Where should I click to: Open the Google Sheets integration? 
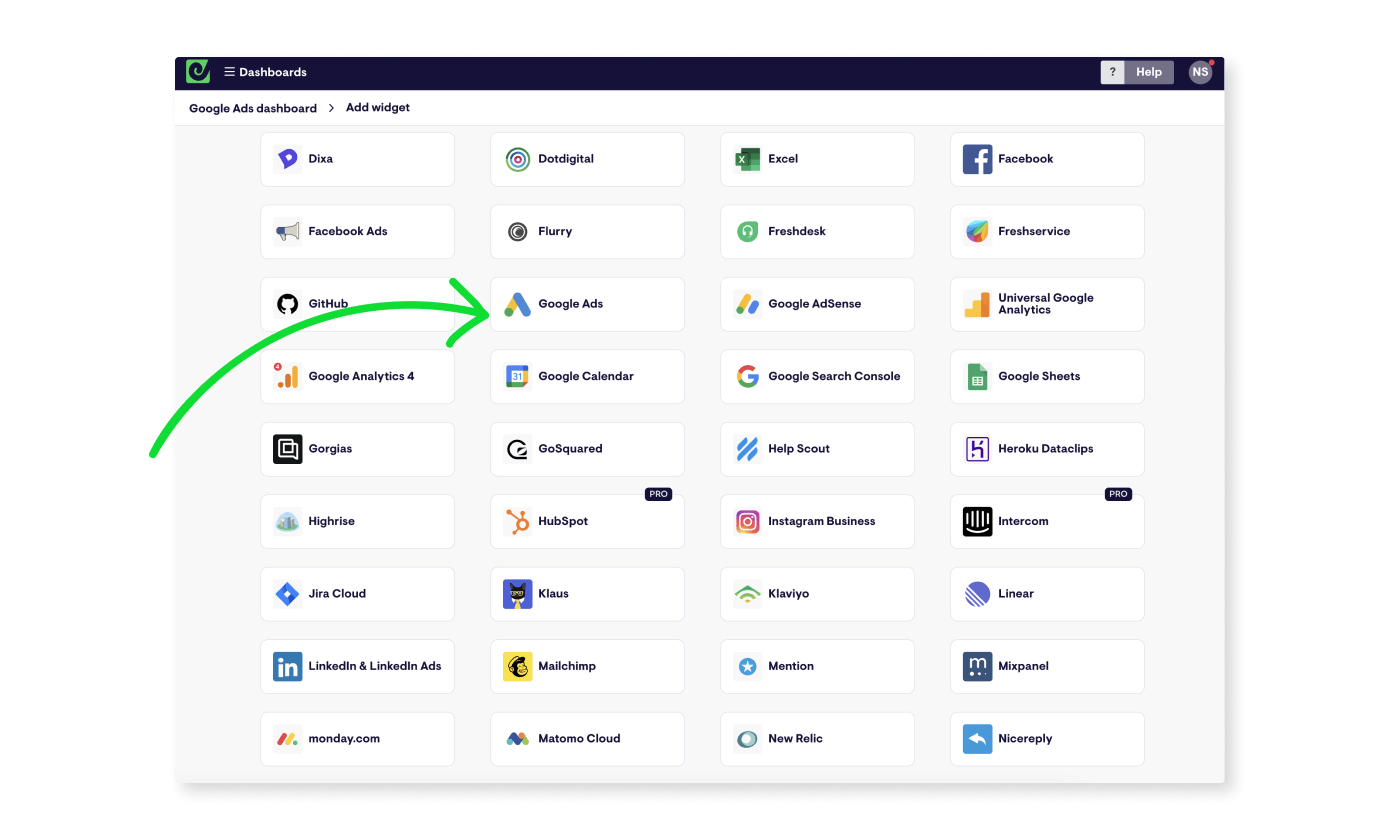click(1047, 376)
